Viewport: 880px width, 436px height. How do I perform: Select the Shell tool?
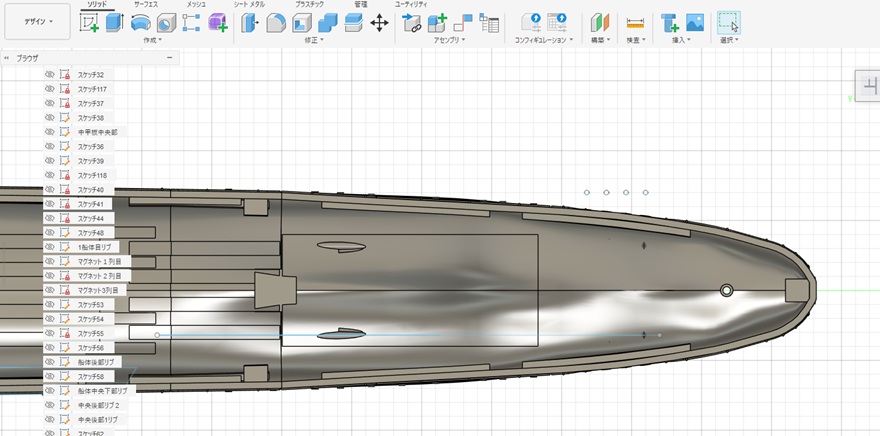point(301,22)
